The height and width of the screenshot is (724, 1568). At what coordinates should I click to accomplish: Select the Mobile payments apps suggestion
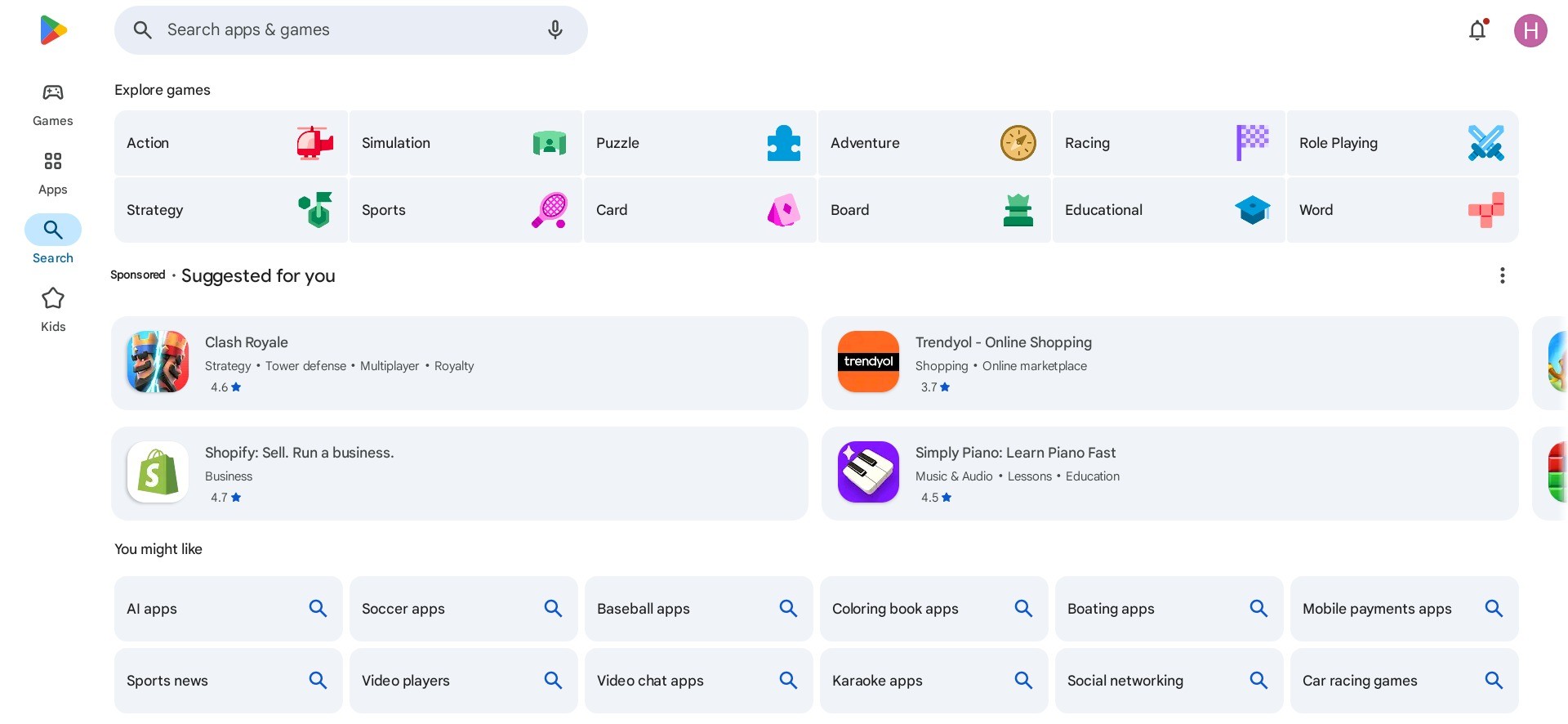[x=1404, y=609]
